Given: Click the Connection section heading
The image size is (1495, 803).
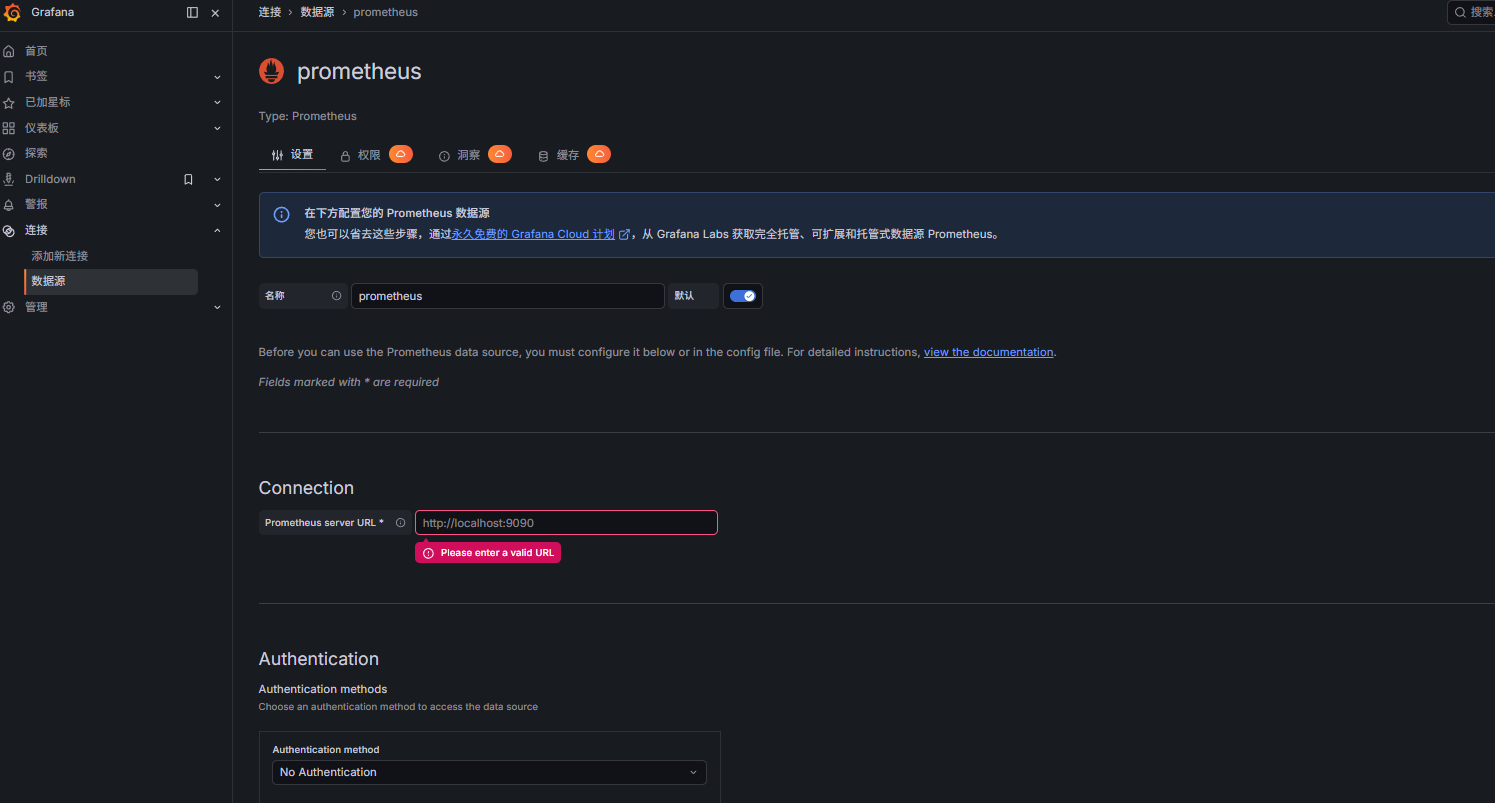Looking at the screenshot, I should point(306,488).
